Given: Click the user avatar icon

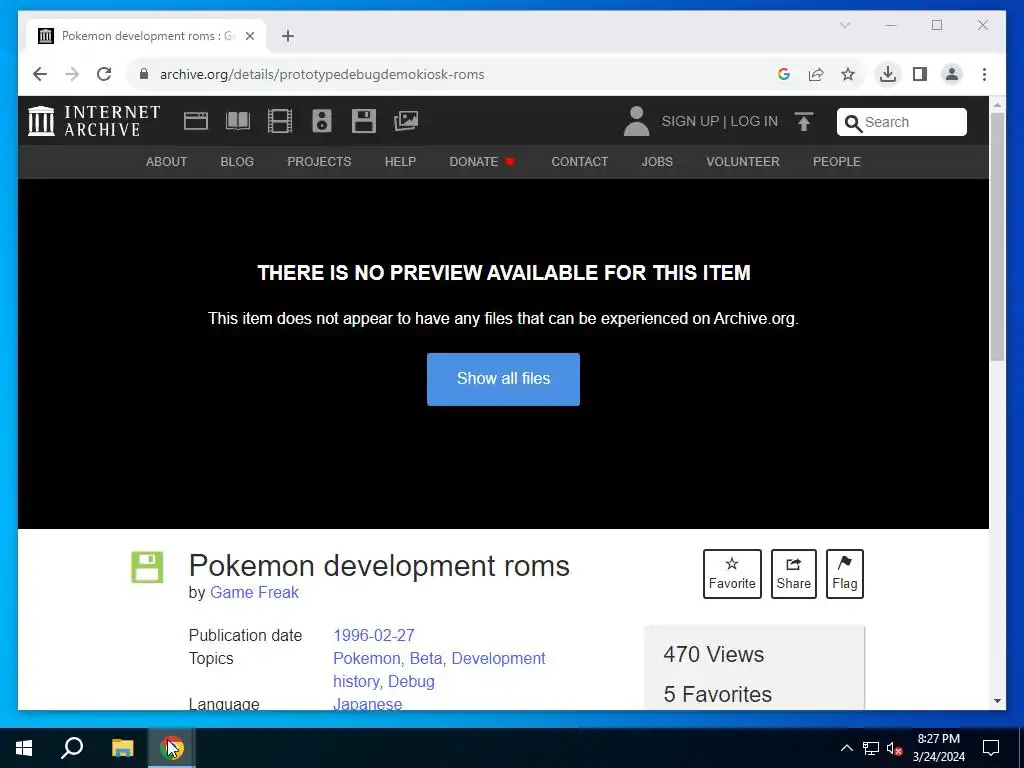Looking at the screenshot, I should point(636,121).
